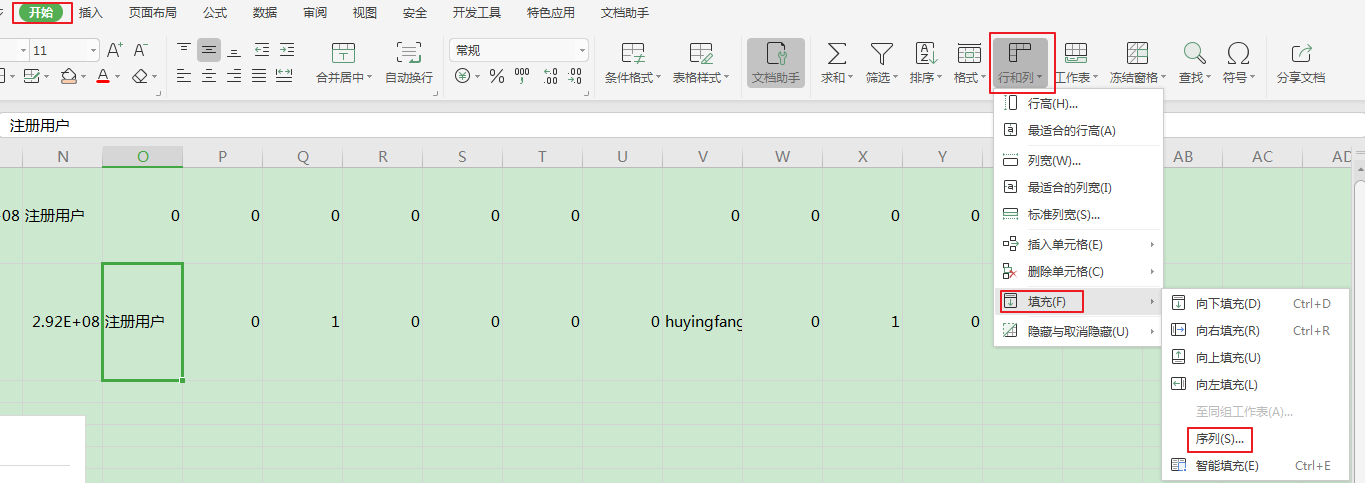Toggle middle vertical alignment button
The height and width of the screenshot is (483, 1365).
tap(209, 50)
